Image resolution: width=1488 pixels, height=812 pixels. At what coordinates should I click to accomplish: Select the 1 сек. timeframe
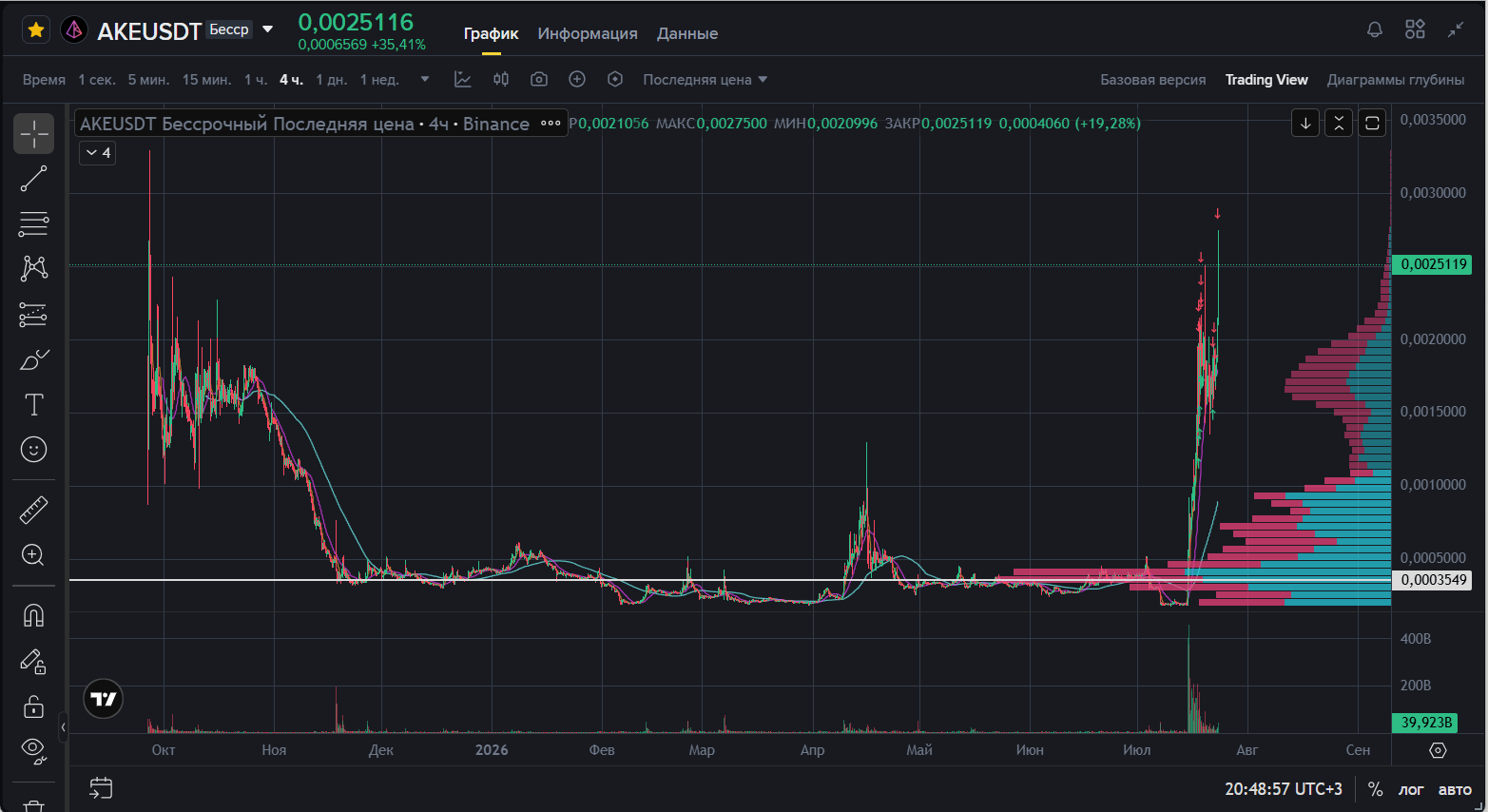(x=97, y=80)
